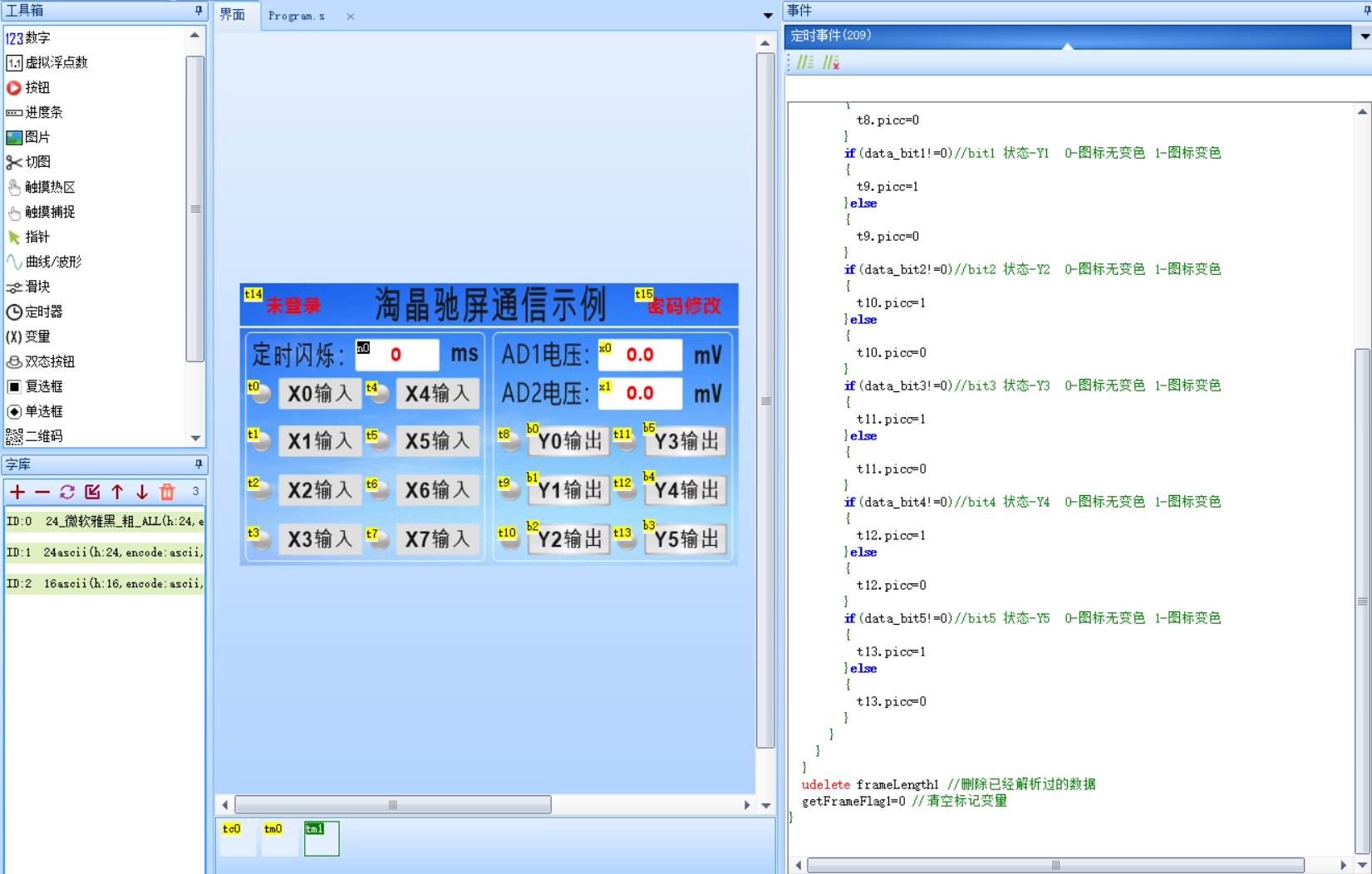The height and width of the screenshot is (874, 1372).
Task: Delete selected font with trash icon
Action: [x=167, y=492]
